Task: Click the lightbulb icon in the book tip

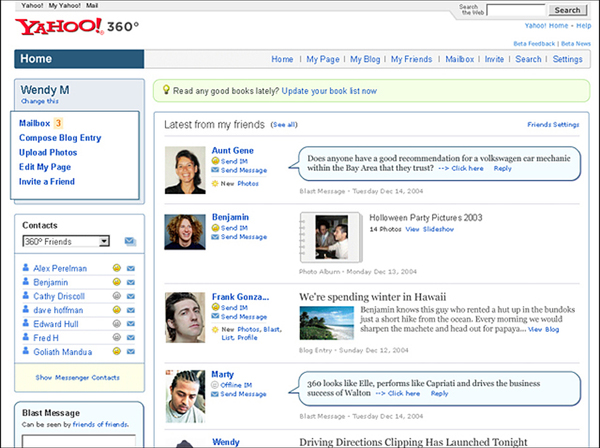Action: (x=164, y=91)
